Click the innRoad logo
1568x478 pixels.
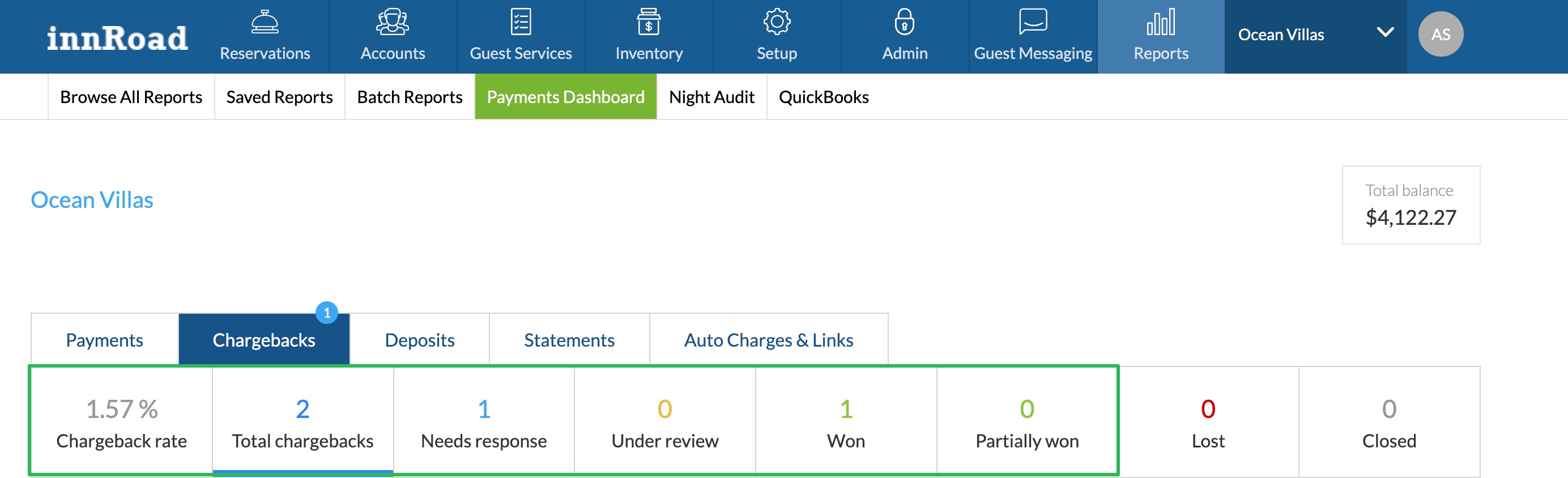pyautogui.click(x=117, y=38)
